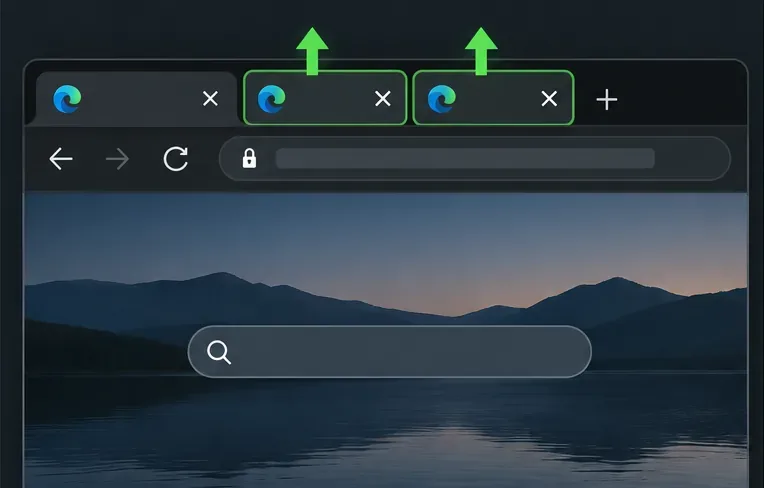Reload the current page
This screenshot has width=764, height=488.
click(175, 159)
